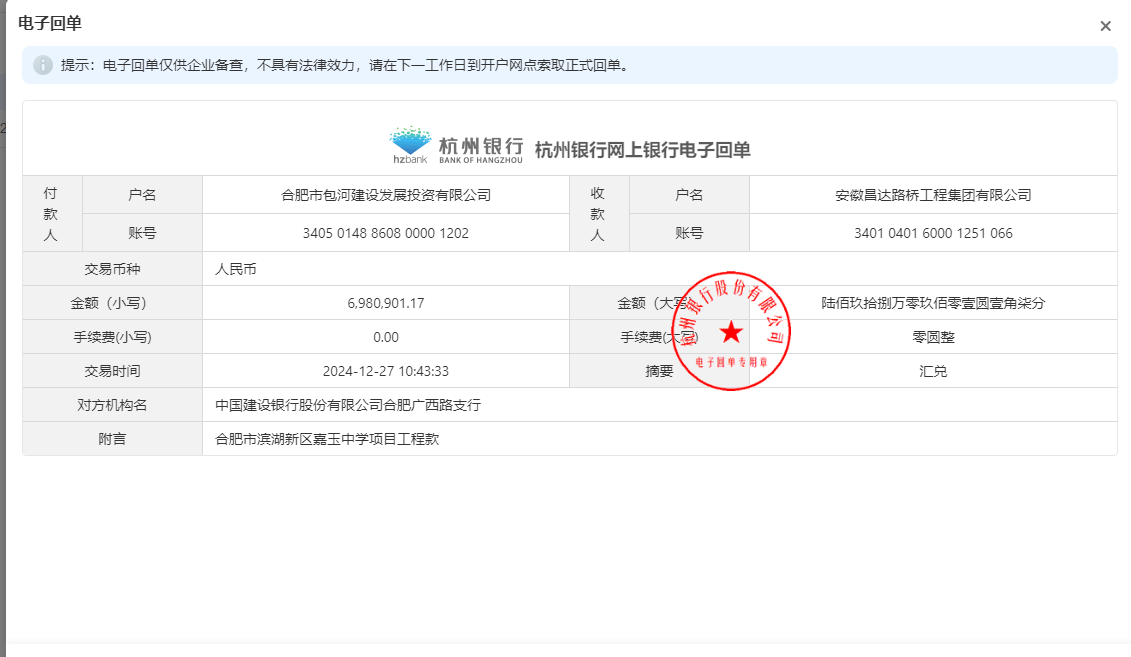1131x657 pixels.
Task: Click the info icon beside 提示 notice
Action: (43, 65)
